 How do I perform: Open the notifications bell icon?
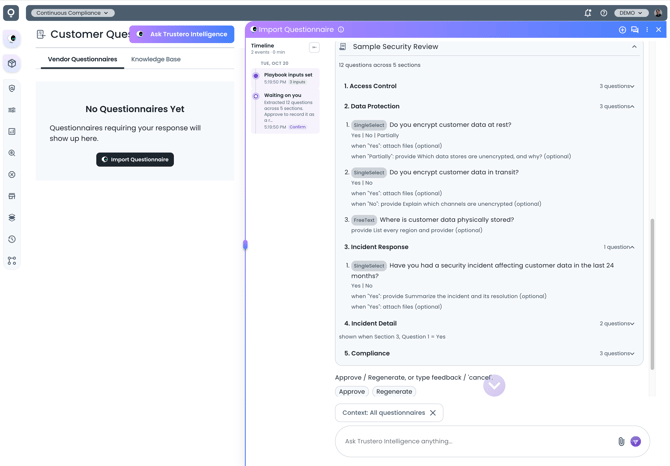tap(588, 13)
